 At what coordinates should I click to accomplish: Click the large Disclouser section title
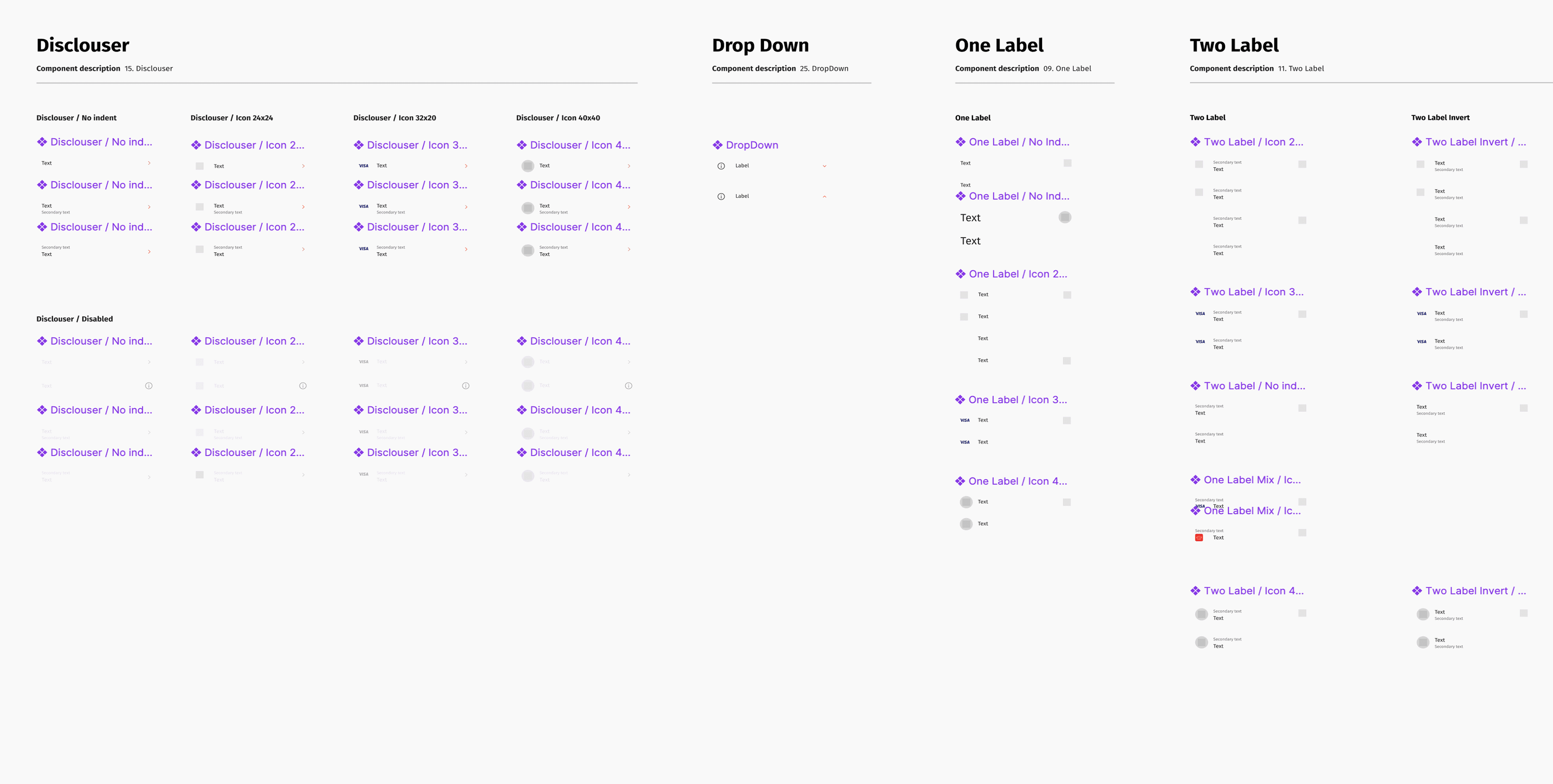82,45
